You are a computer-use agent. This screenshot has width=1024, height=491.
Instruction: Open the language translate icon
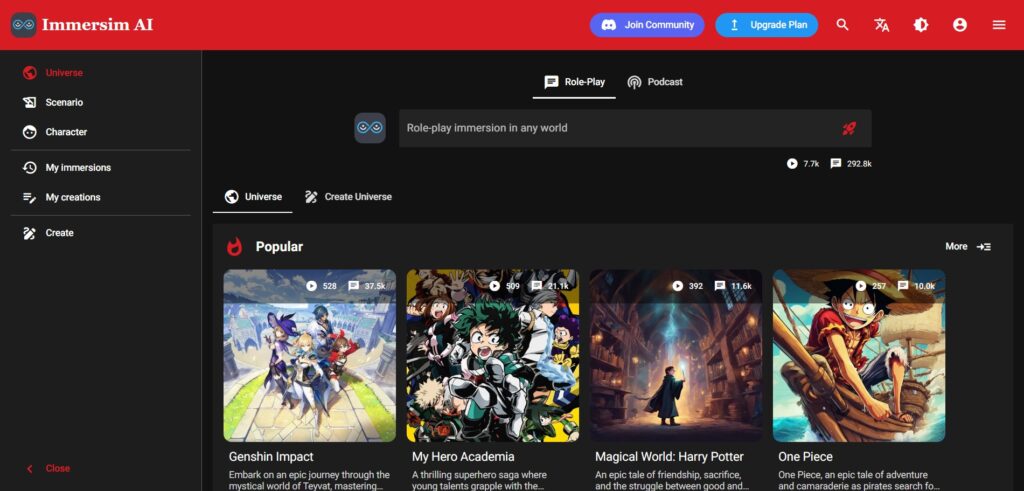tap(882, 25)
